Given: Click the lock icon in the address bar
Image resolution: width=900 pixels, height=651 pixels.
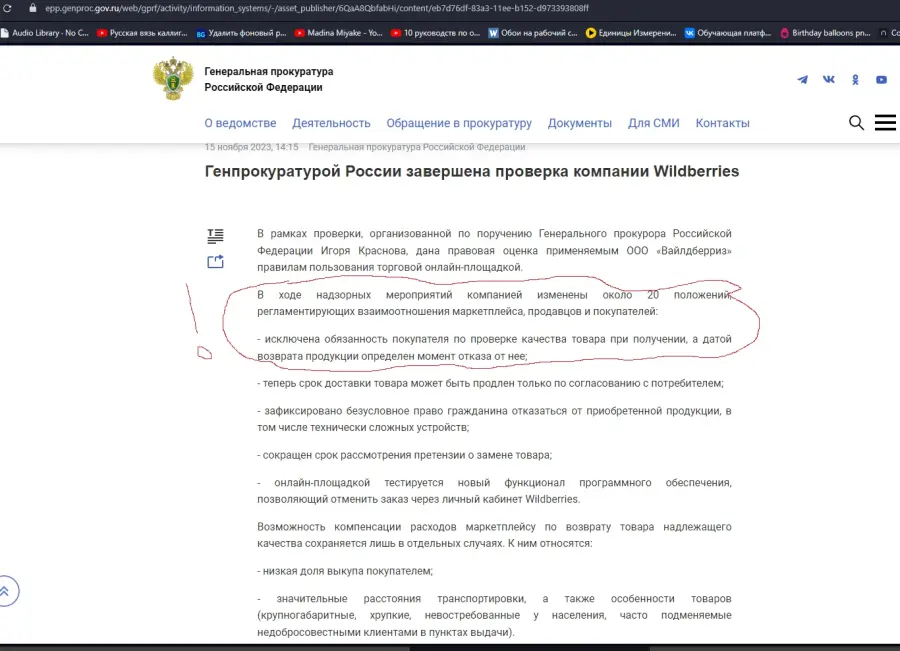Looking at the screenshot, I should 33,8.
